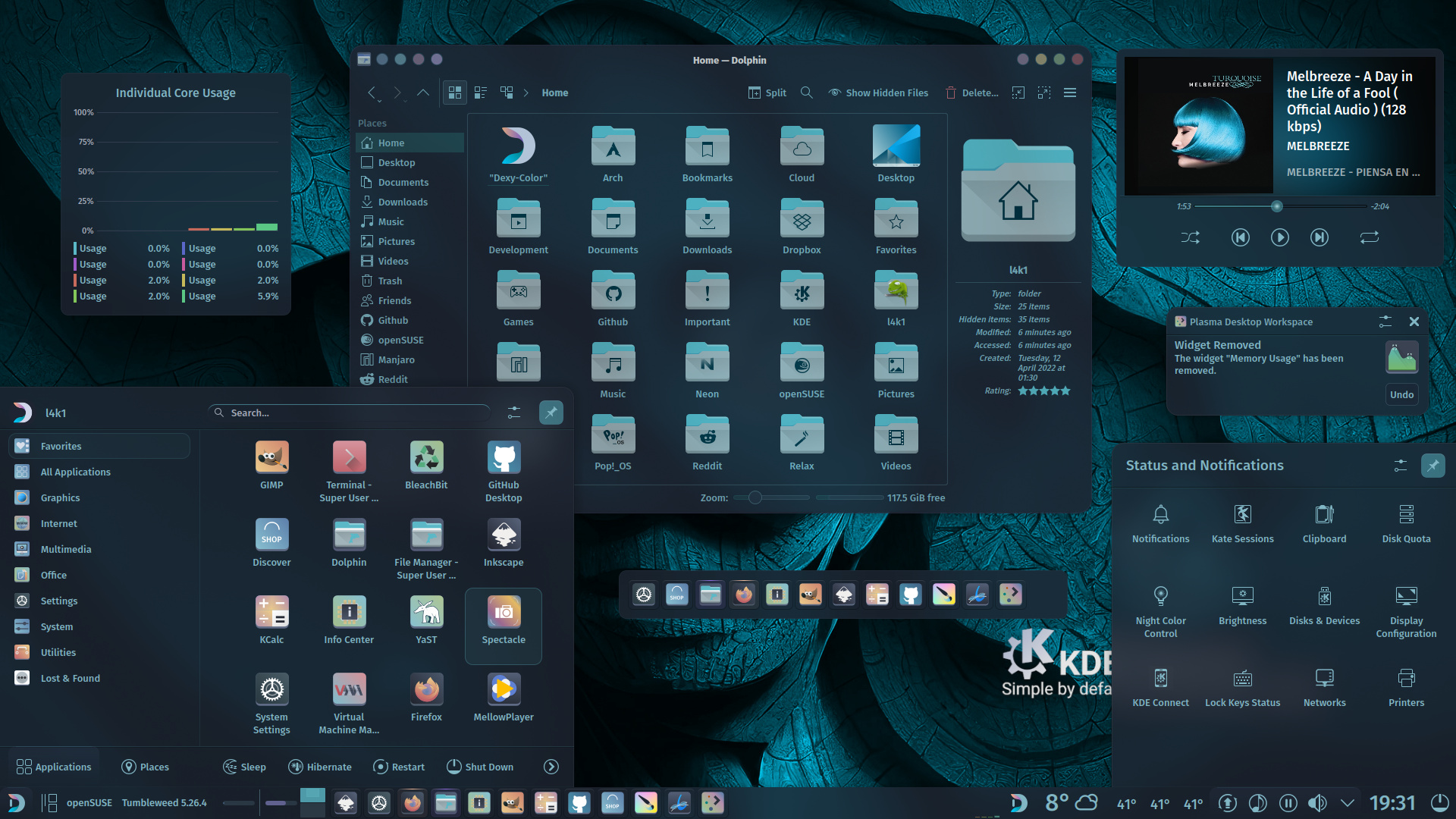The image size is (1456, 819).
Task: Open the Arch folder in Dolphin
Action: tap(613, 154)
